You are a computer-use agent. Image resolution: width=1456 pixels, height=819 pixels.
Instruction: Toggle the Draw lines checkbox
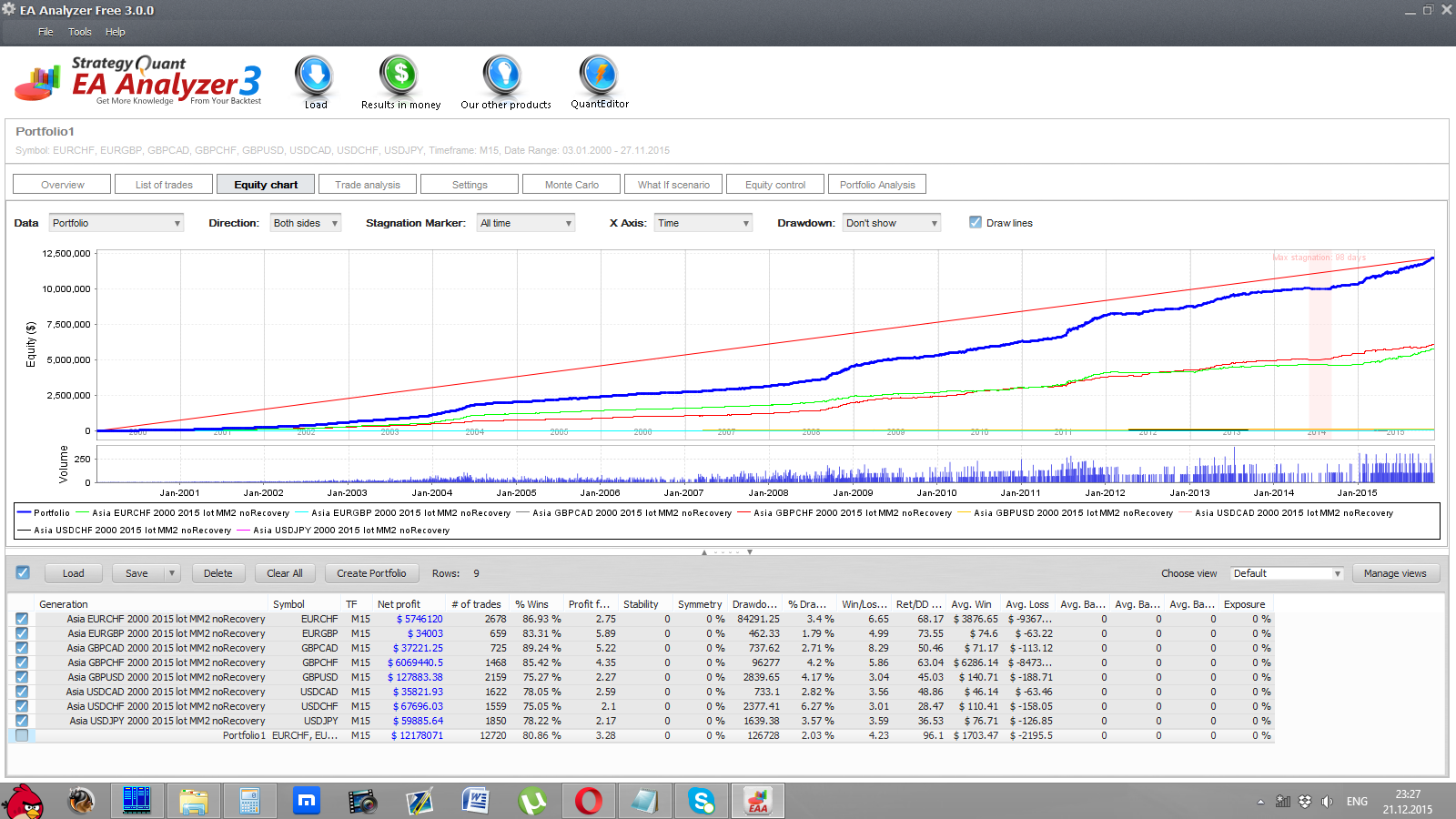(x=976, y=222)
